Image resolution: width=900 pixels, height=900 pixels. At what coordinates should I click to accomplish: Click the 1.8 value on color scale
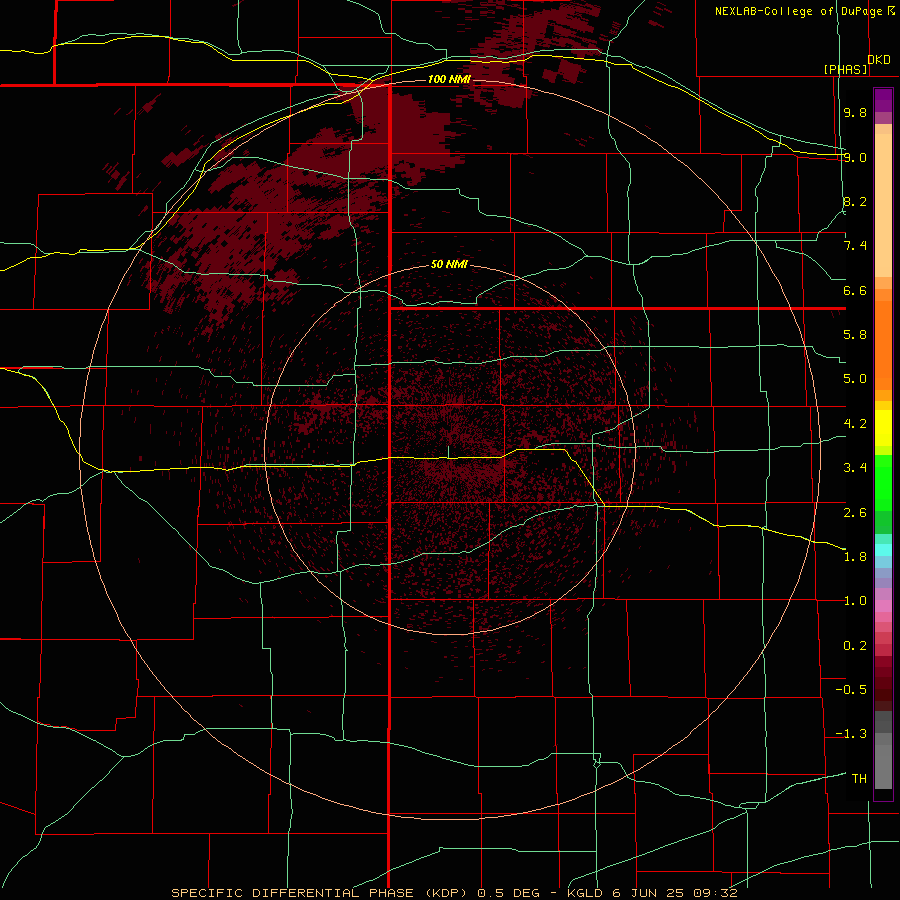(x=855, y=557)
